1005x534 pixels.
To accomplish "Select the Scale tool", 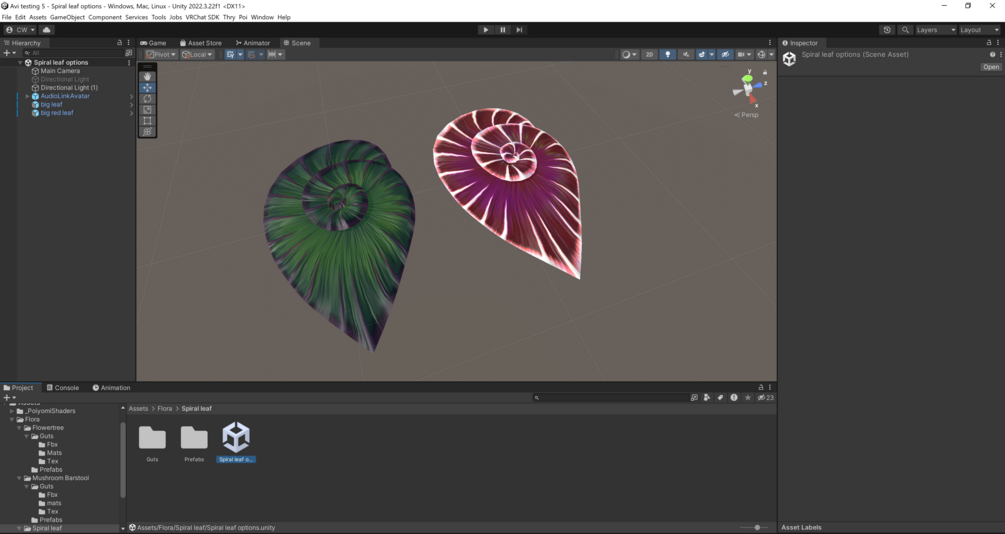I will (147, 109).
